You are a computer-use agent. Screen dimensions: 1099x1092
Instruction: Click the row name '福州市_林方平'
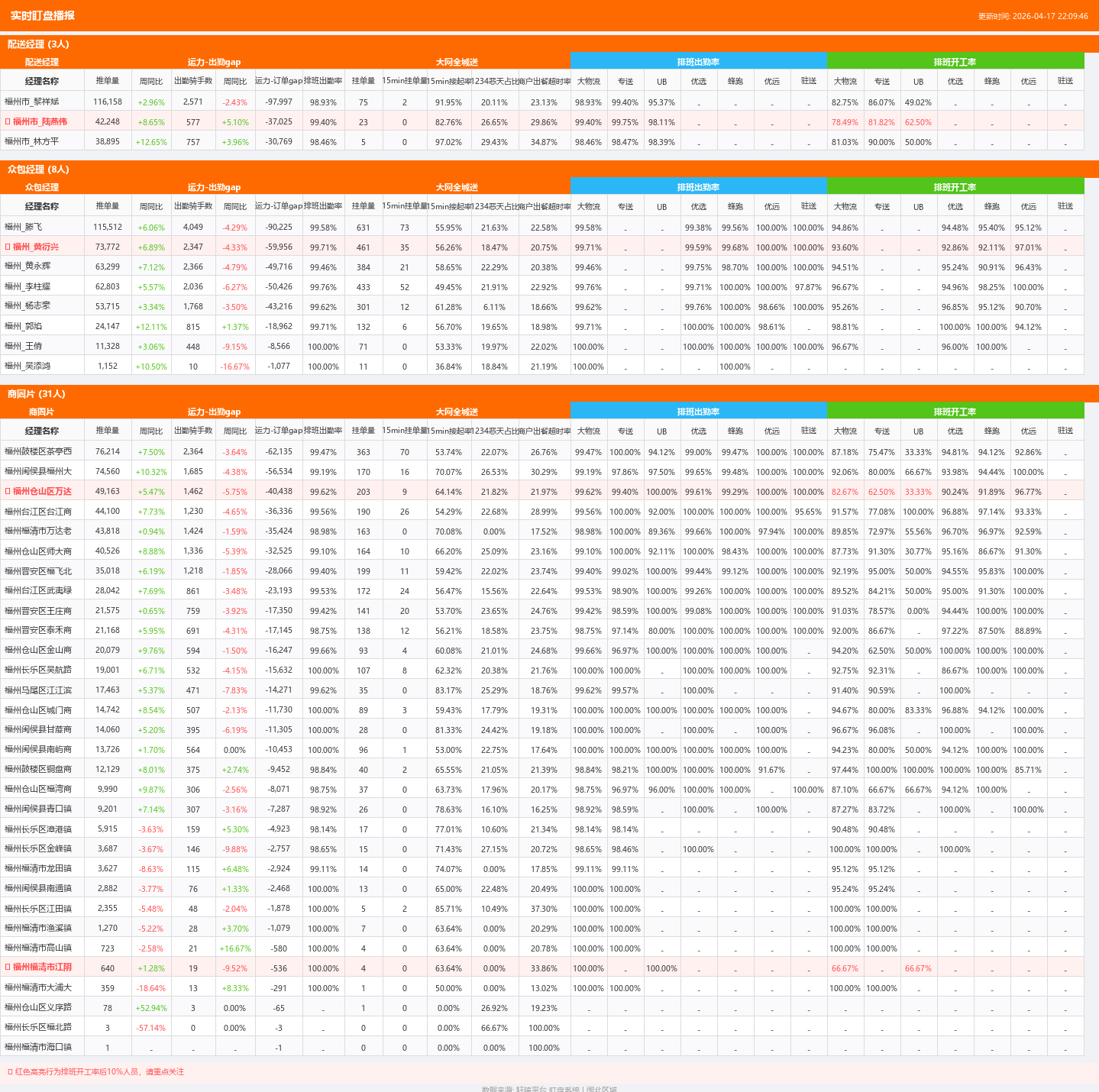[x=31, y=141]
